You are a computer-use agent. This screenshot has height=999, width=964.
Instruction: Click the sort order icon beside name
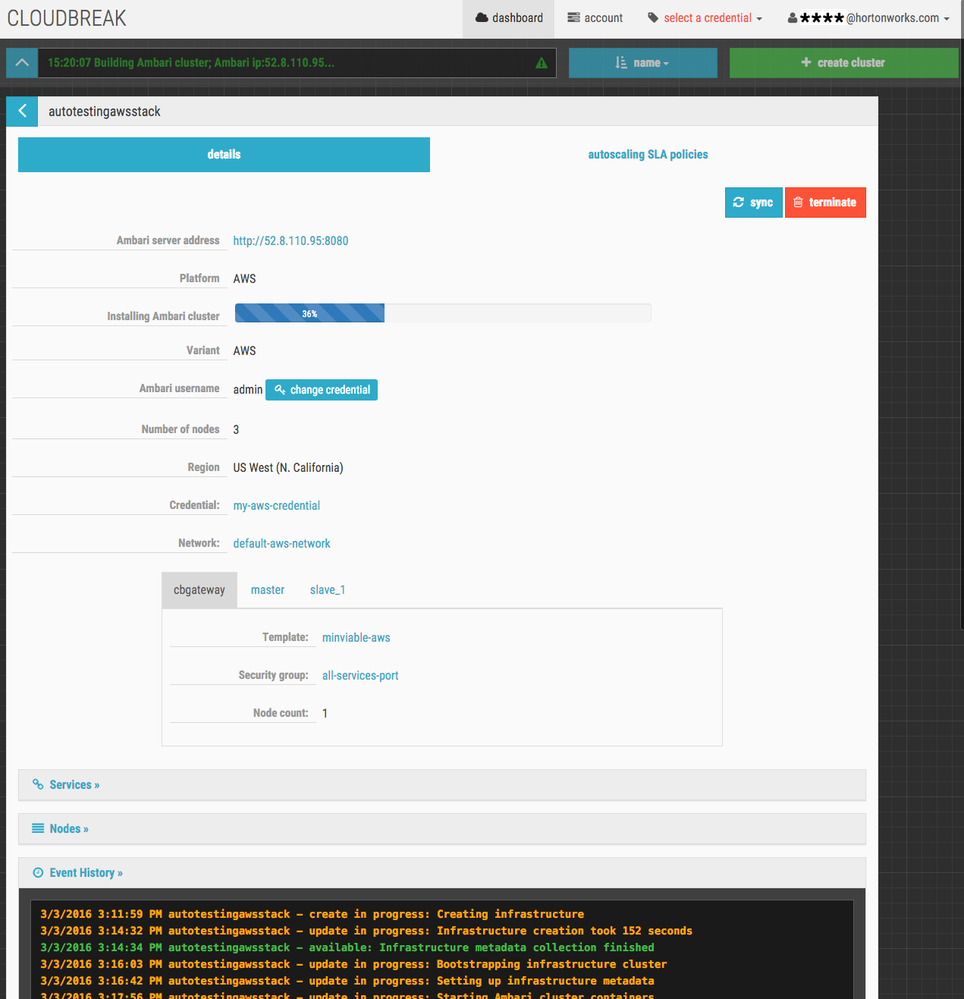[x=621, y=62]
